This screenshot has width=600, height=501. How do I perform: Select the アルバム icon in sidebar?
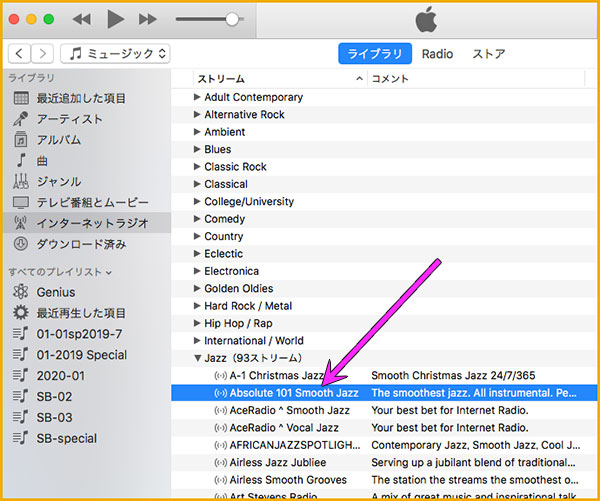pyautogui.click(x=21, y=140)
